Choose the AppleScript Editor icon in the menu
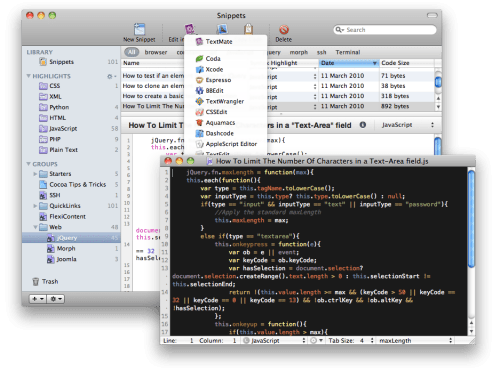This screenshot has height=371, width=500. 199,144
